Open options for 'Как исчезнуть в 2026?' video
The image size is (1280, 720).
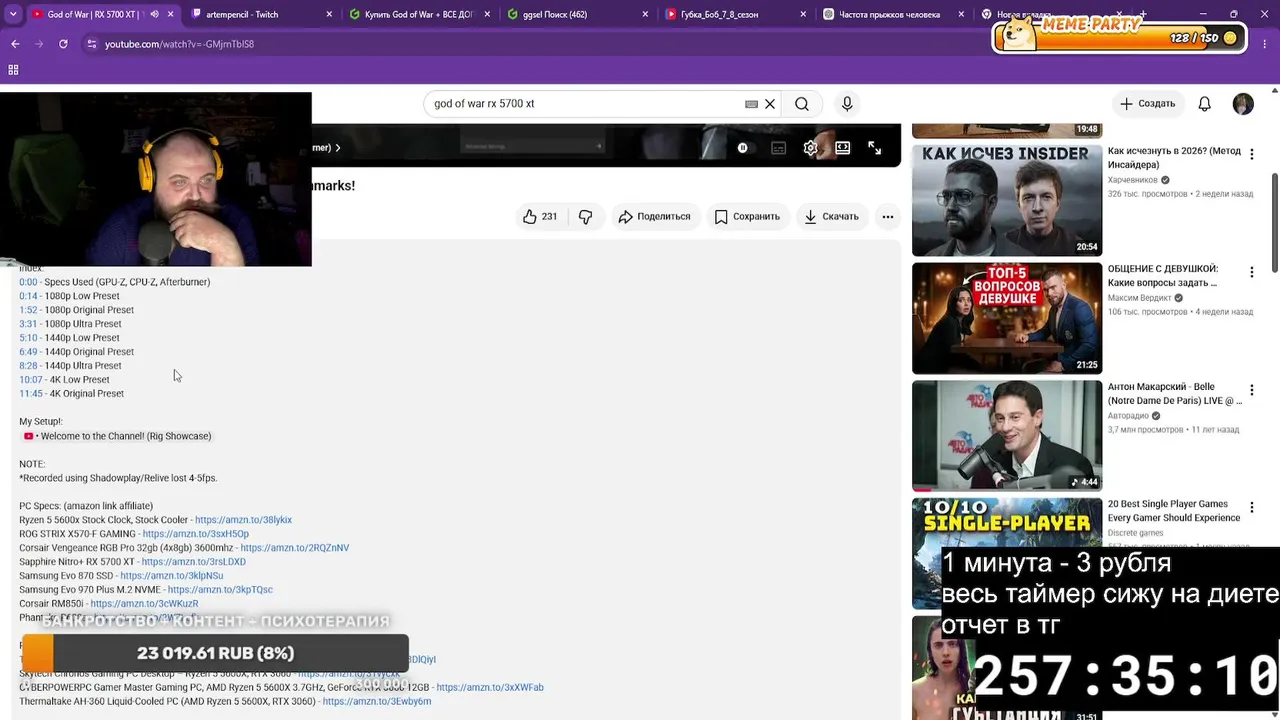click(x=1251, y=155)
